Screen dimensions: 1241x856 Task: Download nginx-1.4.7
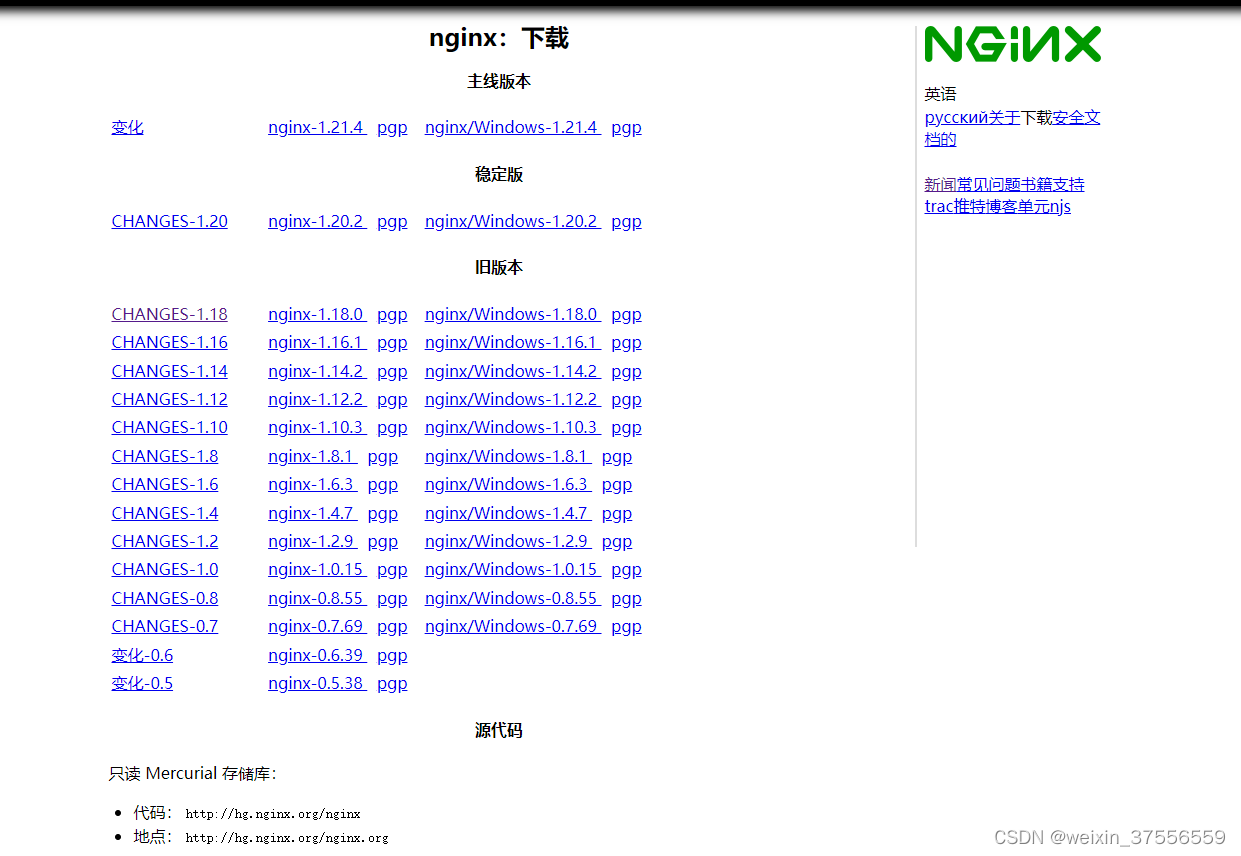tap(312, 513)
